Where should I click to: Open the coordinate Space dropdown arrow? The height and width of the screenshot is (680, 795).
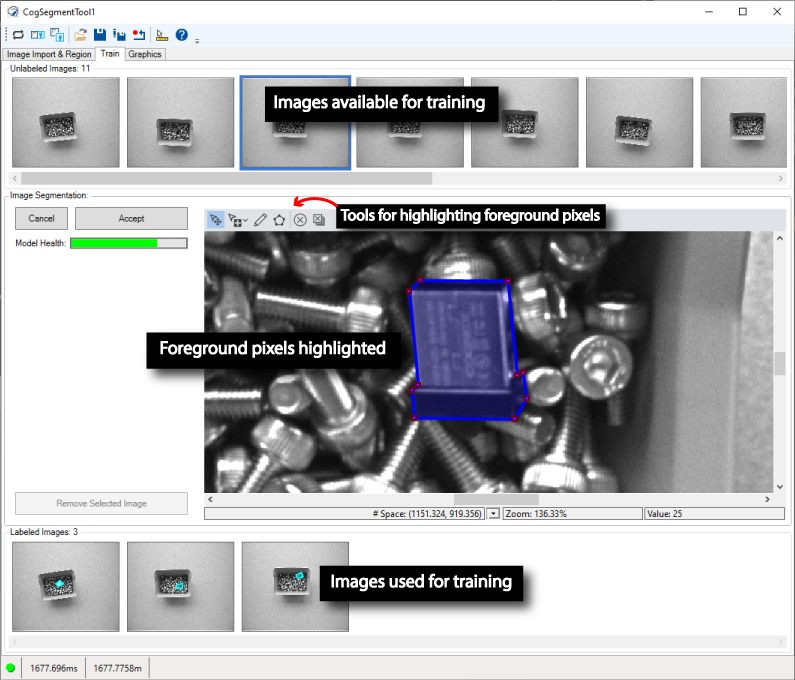[493, 514]
